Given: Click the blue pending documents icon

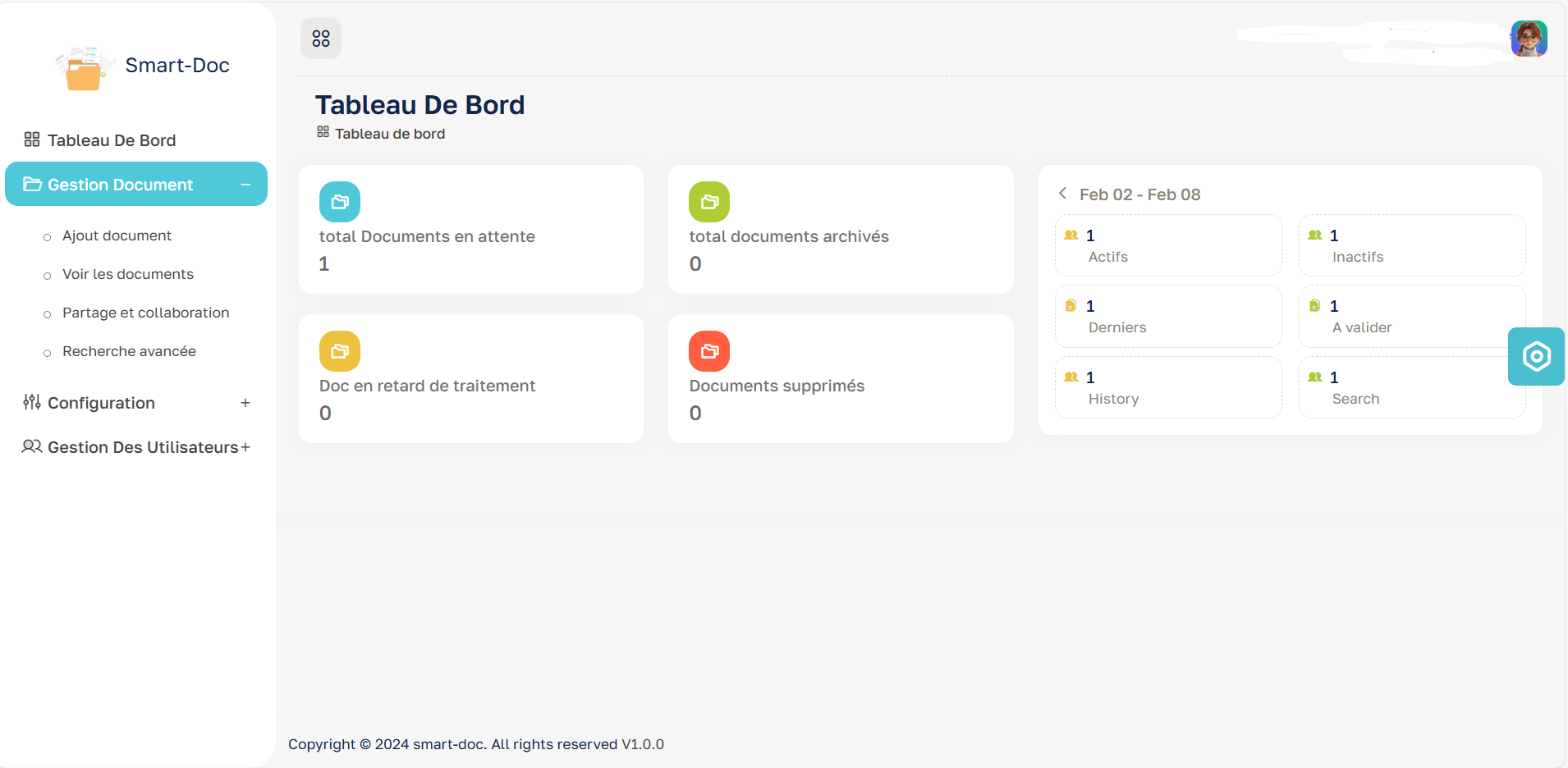Looking at the screenshot, I should tap(340, 202).
